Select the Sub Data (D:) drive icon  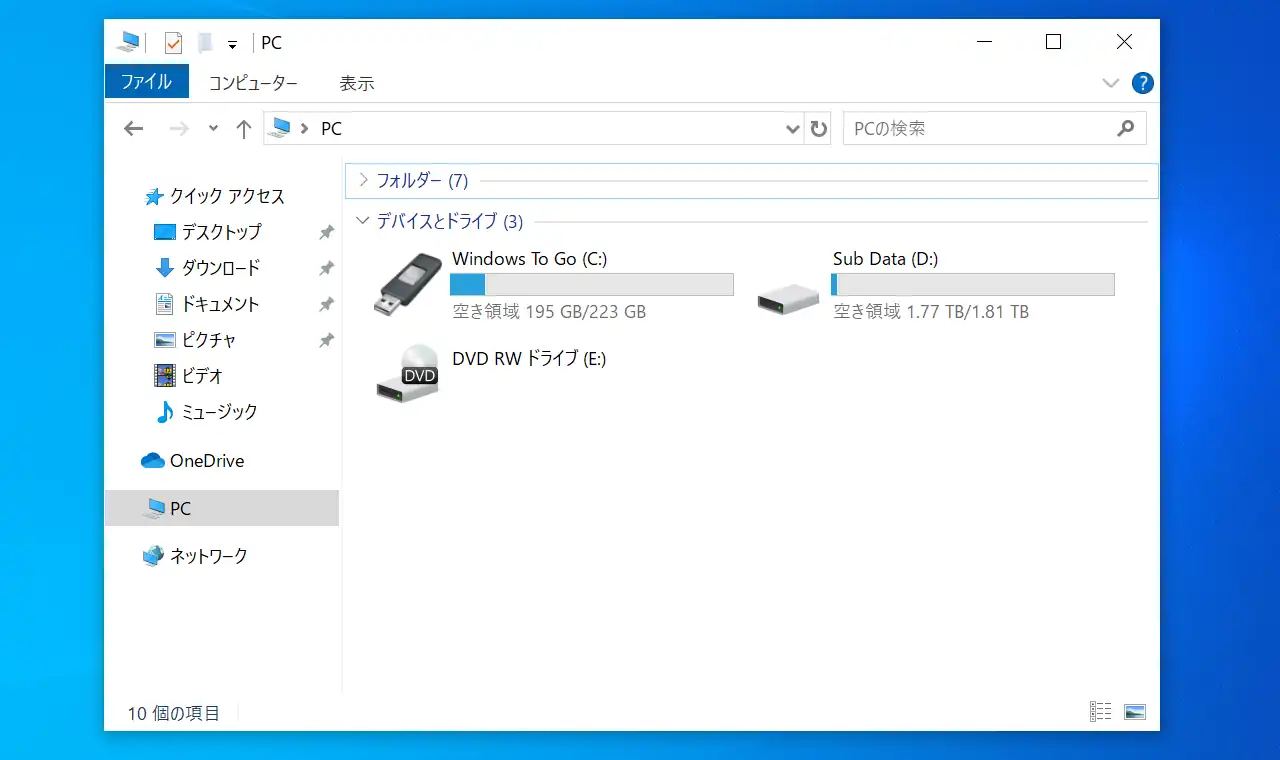pyautogui.click(x=788, y=297)
